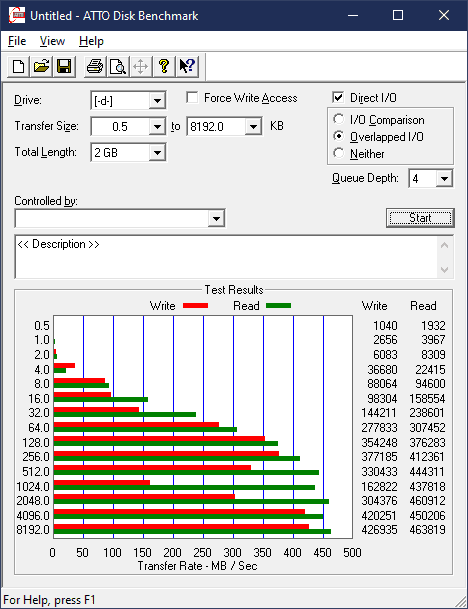This screenshot has width=468, height=609.
Task: Save results using the floppy disk icon
Action: pyautogui.click(x=64, y=66)
